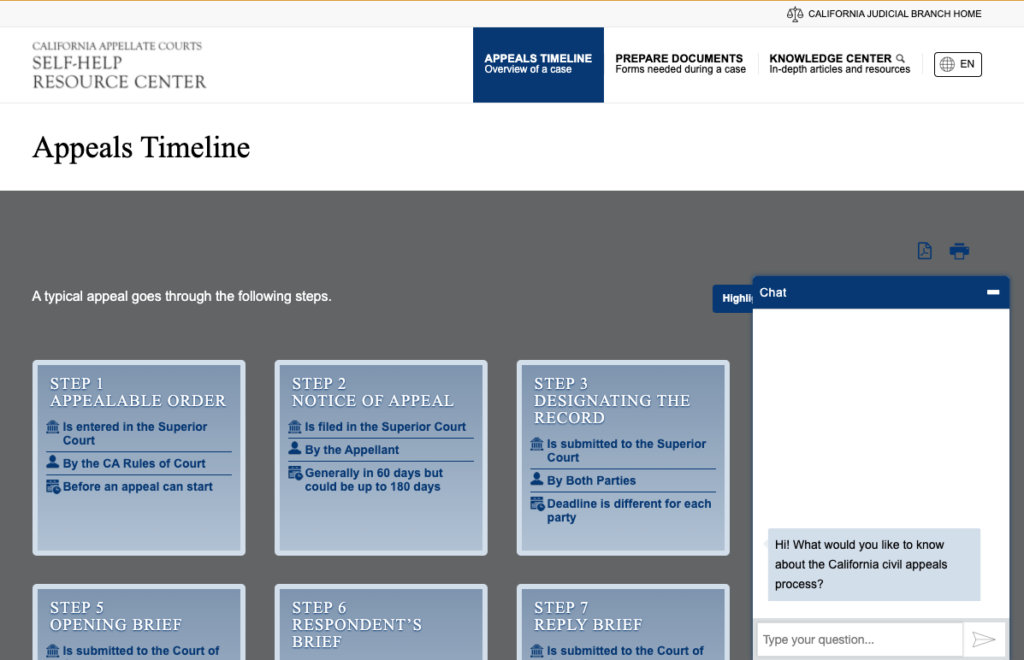Click person icon beside 'By the Appellant'
This screenshot has width=1024, height=660.
click(x=295, y=448)
